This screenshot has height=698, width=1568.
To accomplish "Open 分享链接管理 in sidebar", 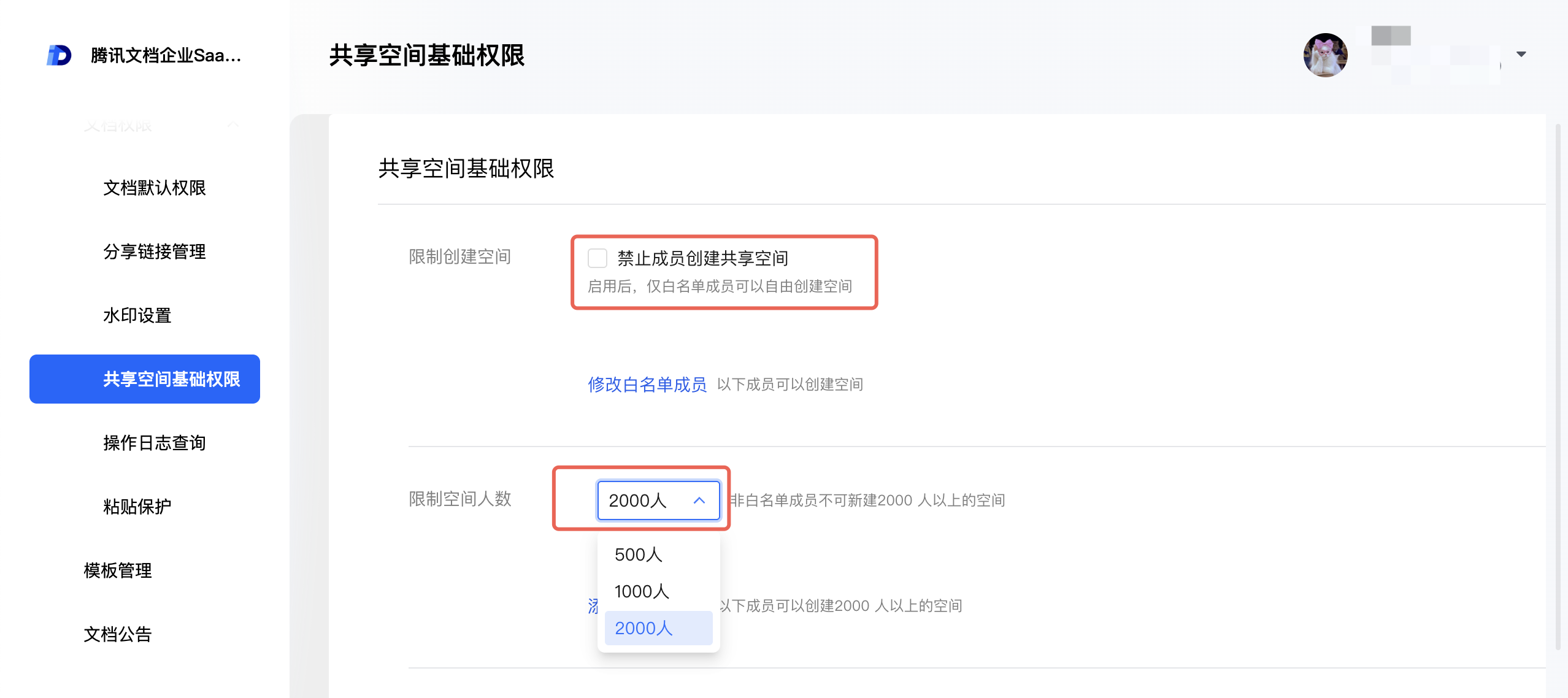I will point(155,251).
